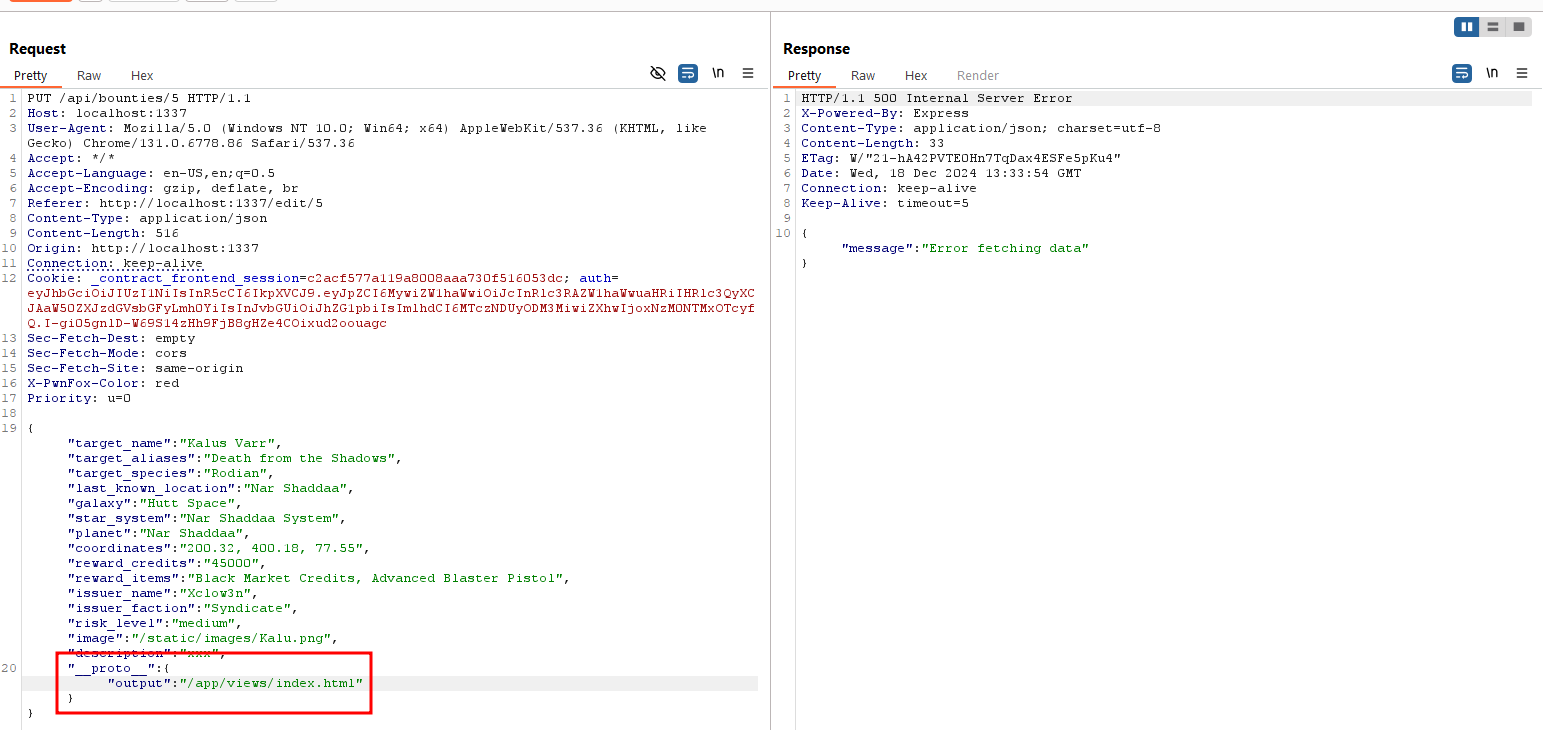Screen dimensions: 1543x730
Task: Click the "issuer_faction":"Syndicate" JSON line
Action: click(x=183, y=608)
